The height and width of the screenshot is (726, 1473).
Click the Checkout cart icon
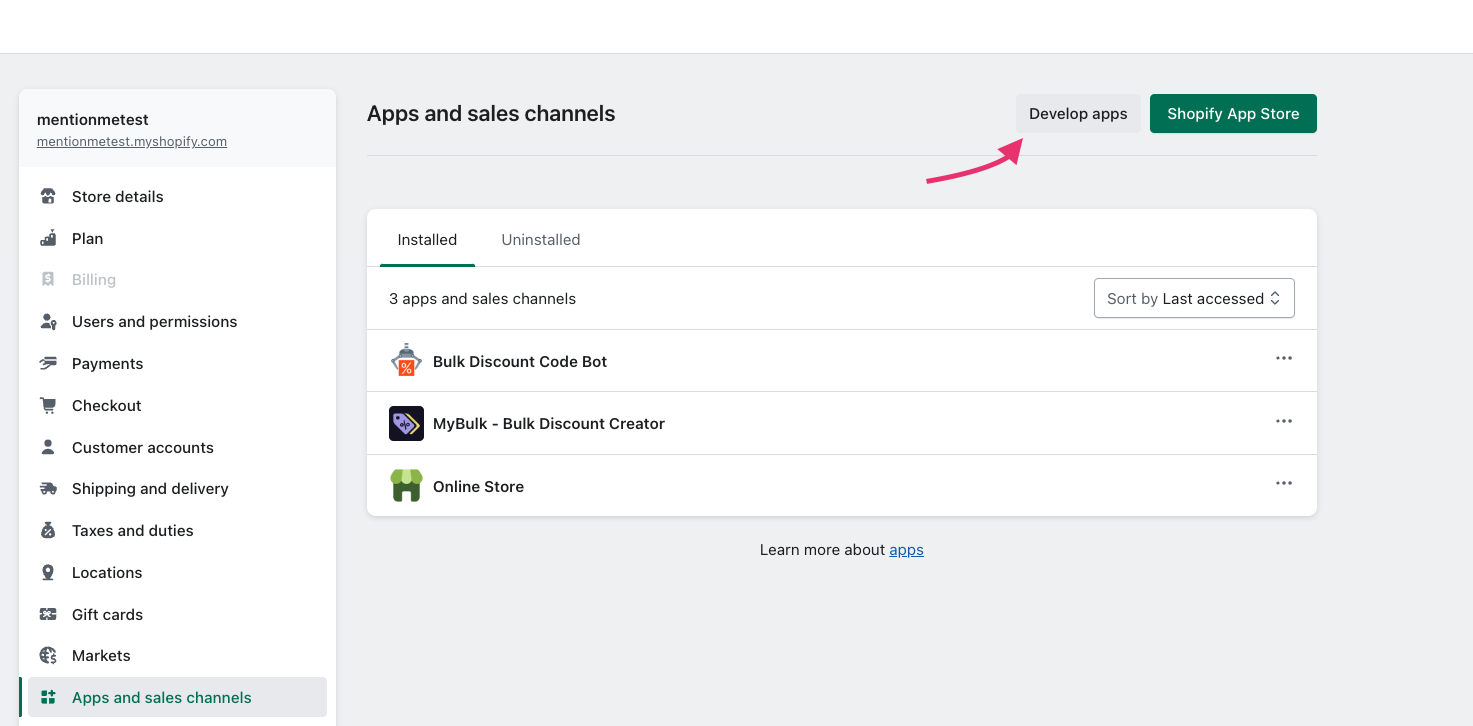[48, 405]
